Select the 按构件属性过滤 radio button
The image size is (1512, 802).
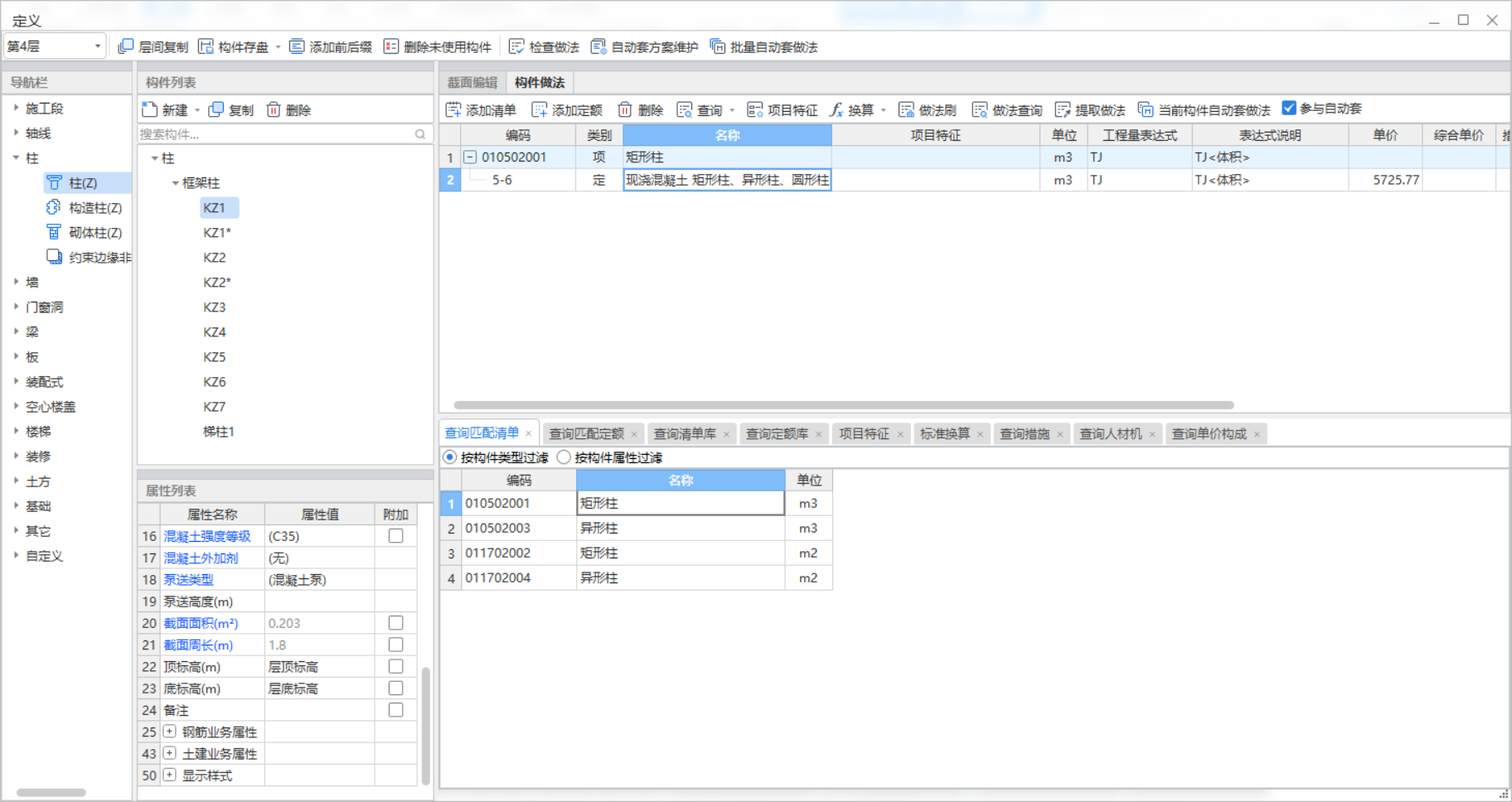(564, 457)
